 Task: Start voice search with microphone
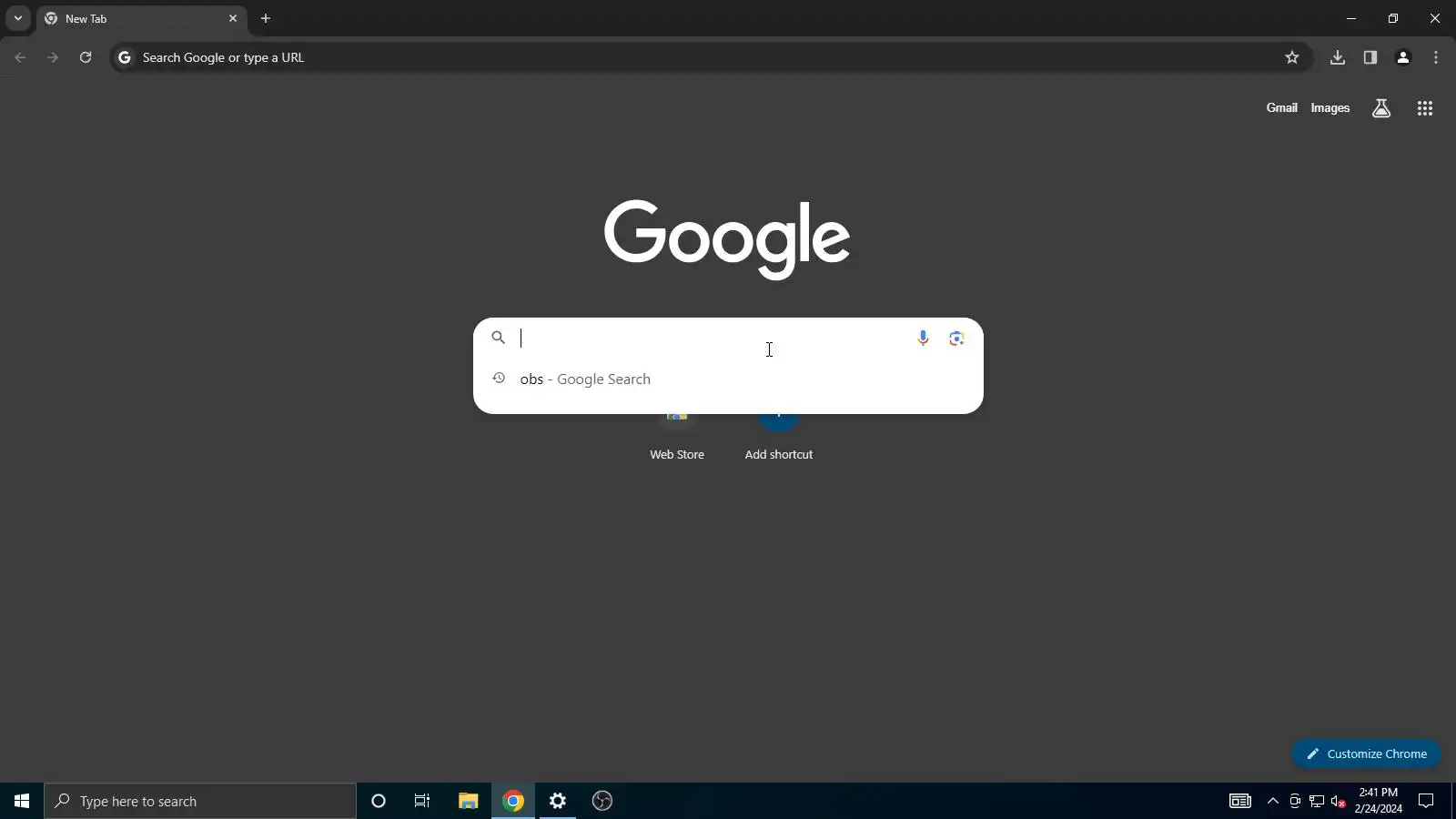[923, 339]
